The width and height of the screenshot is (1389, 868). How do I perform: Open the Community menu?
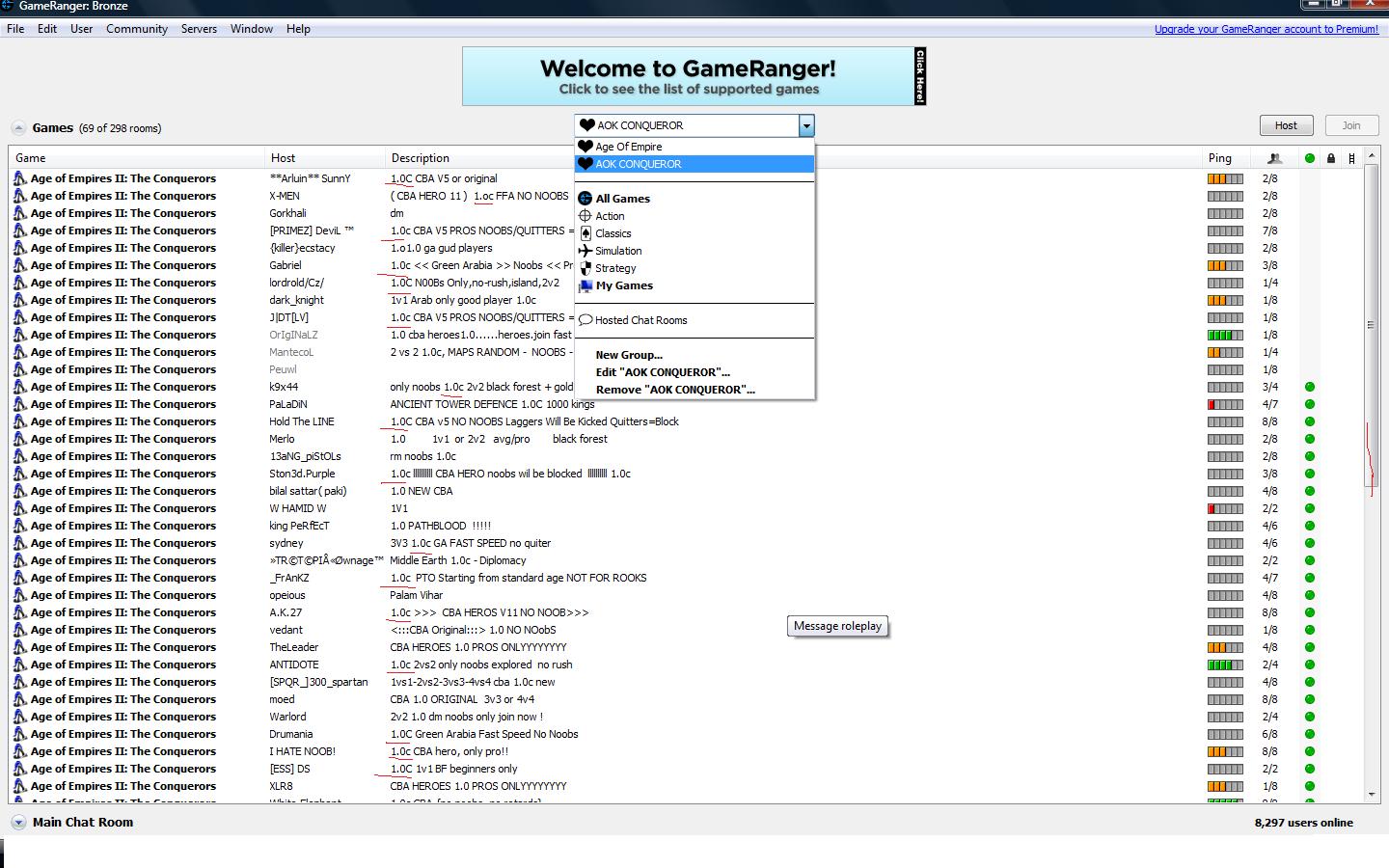pos(137,29)
